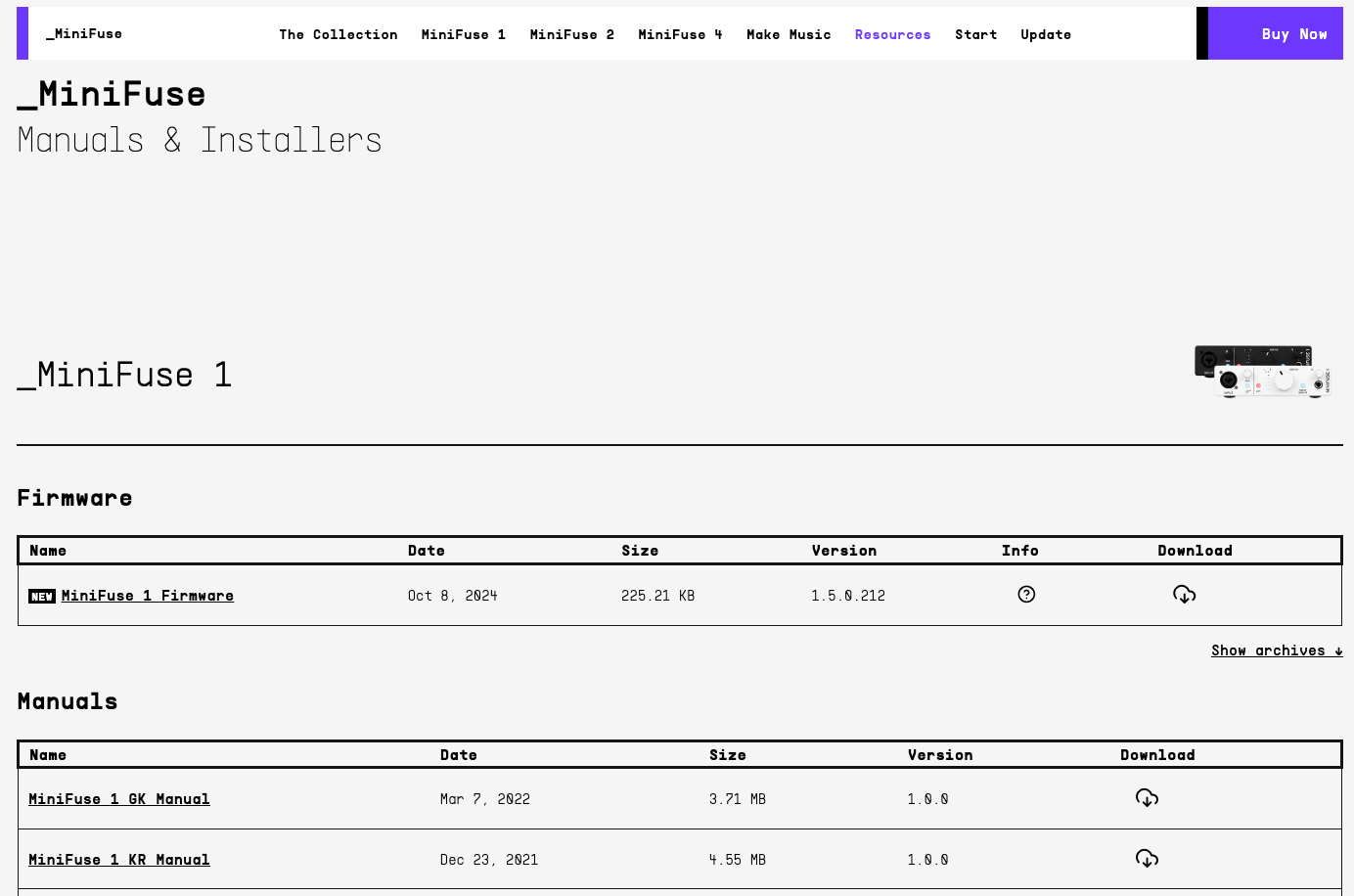Select MiniFuse 4 in navigation bar

click(x=680, y=34)
